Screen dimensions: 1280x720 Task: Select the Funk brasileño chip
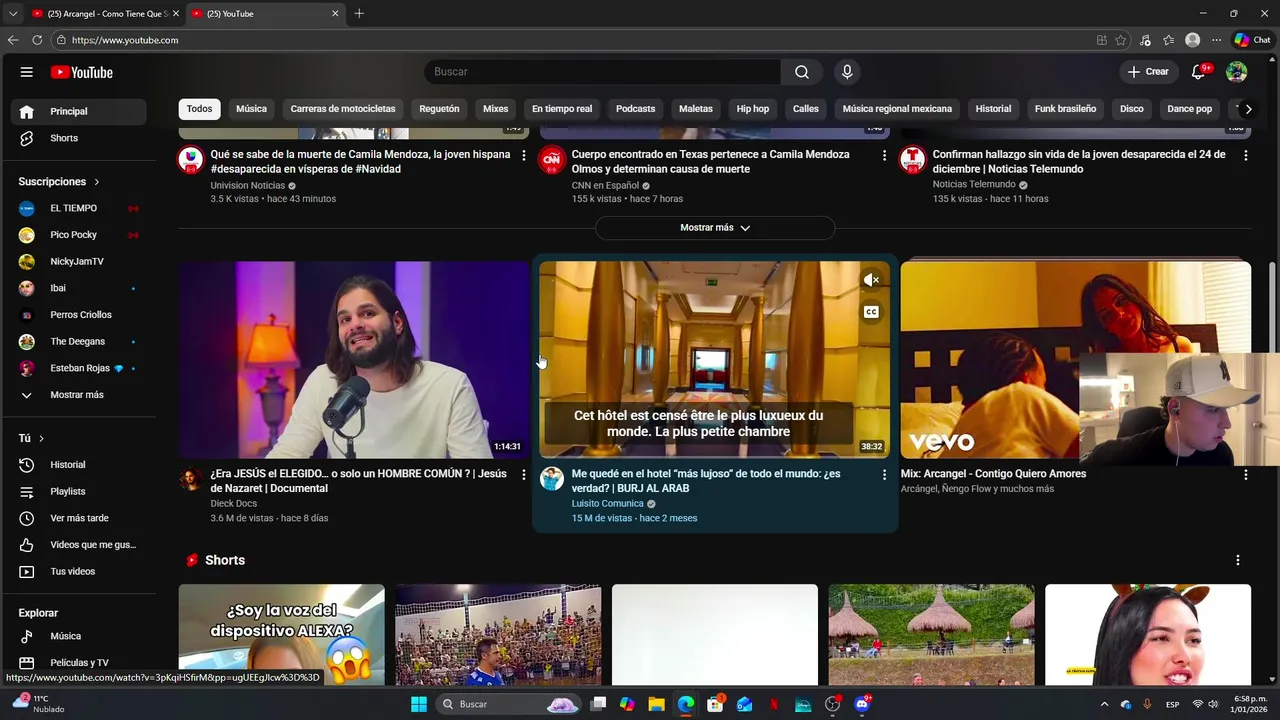(1065, 109)
